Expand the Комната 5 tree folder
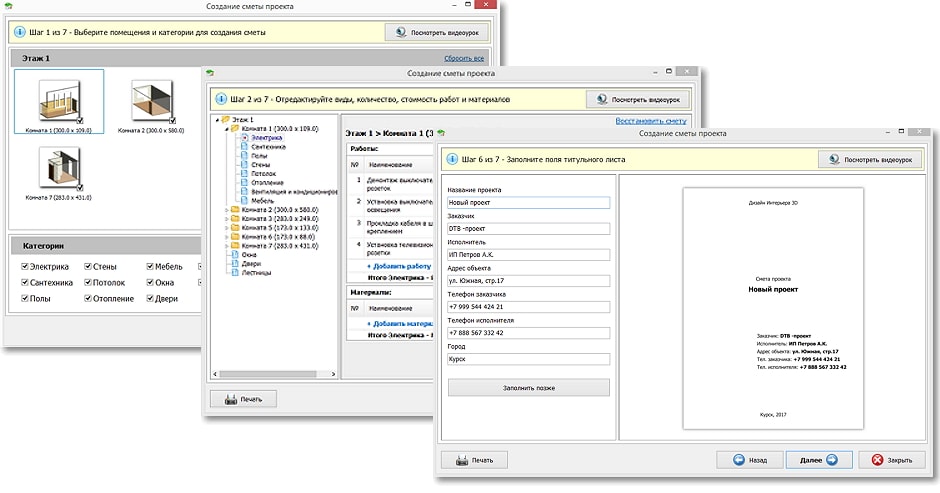 [226, 227]
